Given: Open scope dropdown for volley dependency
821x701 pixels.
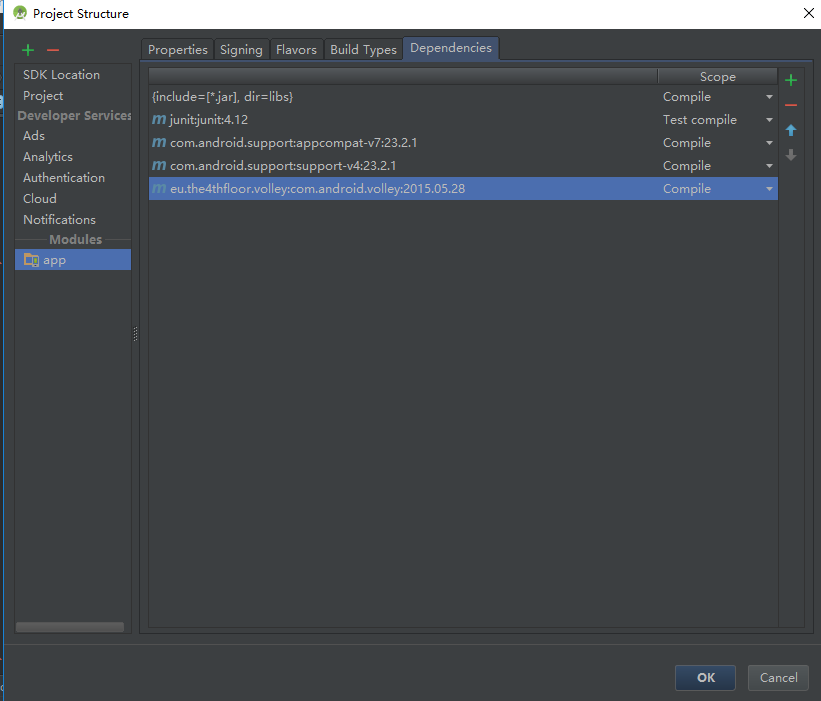Looking at the screenshot, I should [x=769, y=189].
